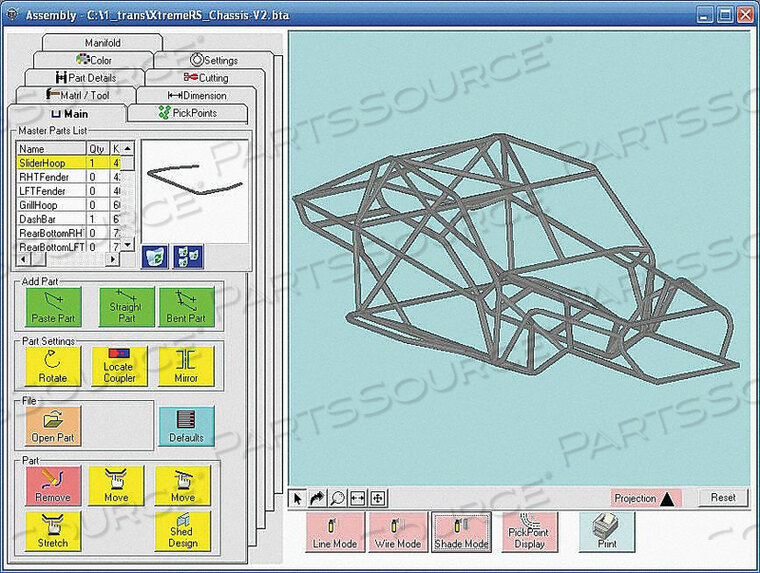Toggle Shade Mode rendering

click(461, 531)
